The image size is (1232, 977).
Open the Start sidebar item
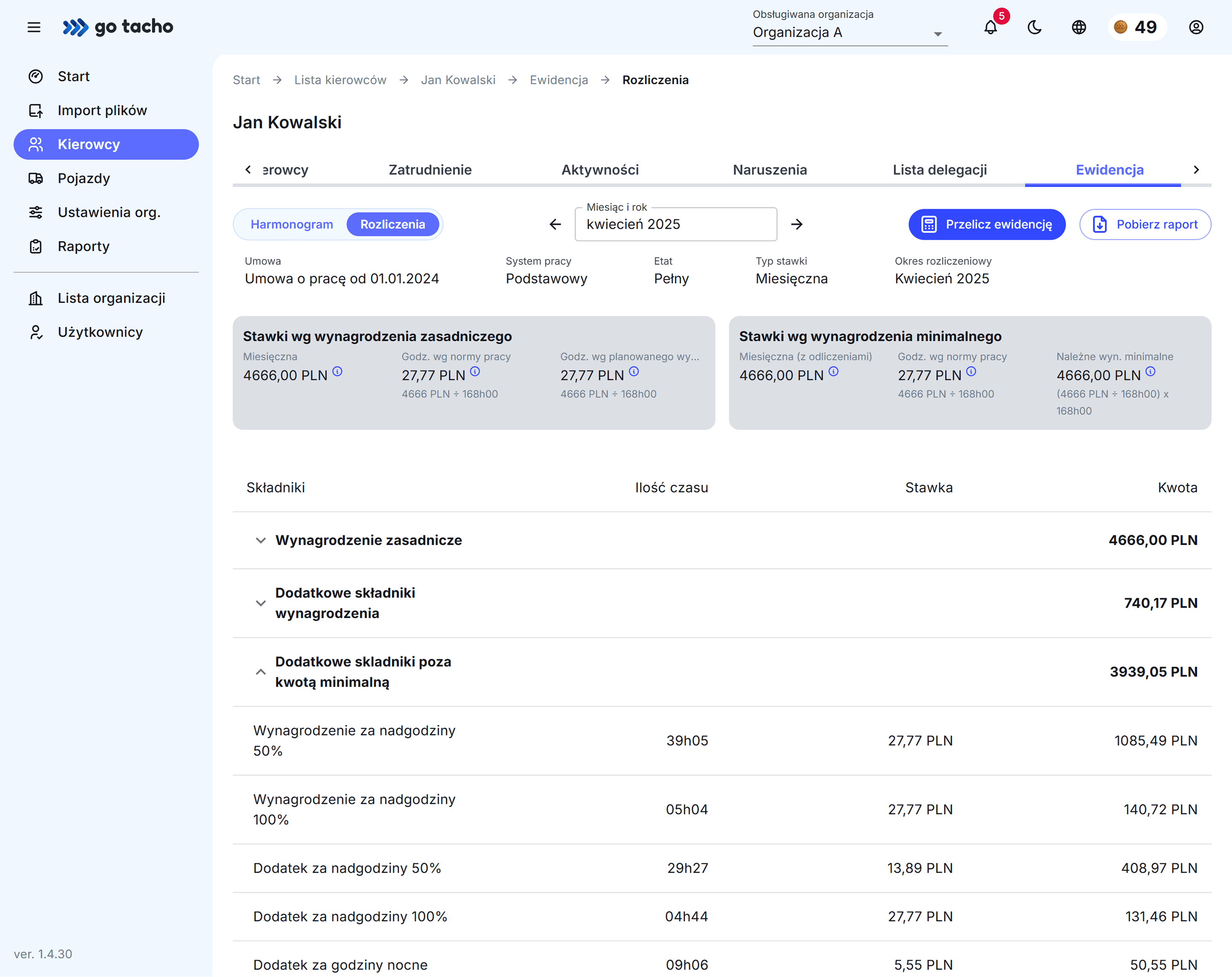coord(106,76)
